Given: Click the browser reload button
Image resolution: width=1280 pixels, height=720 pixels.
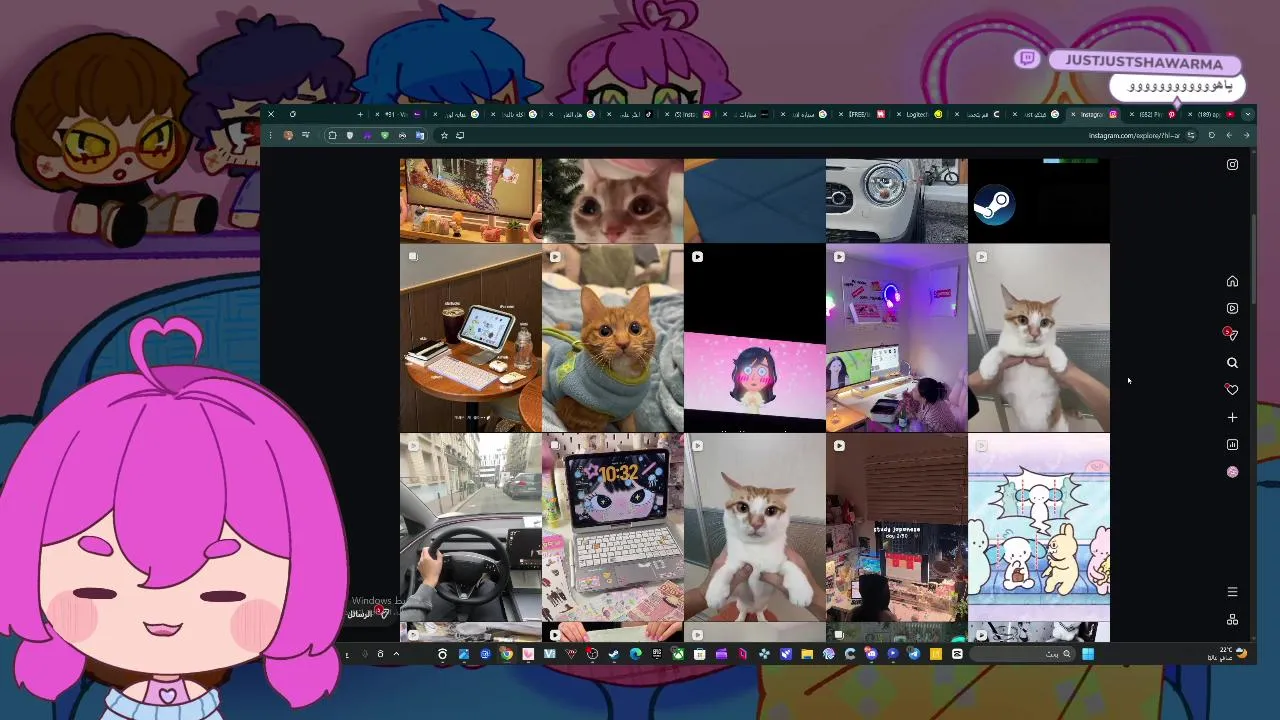Looking at the screenshot, I should pos(1211,135).
